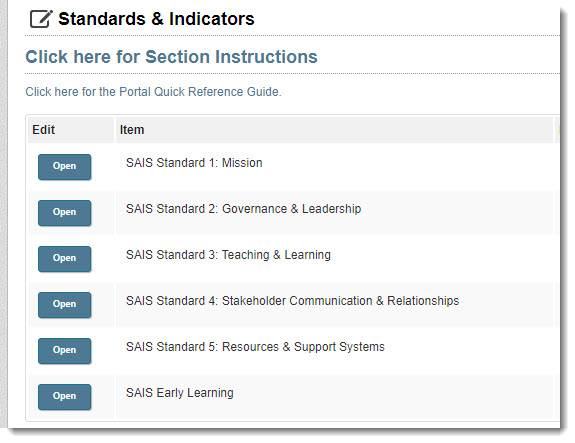Click the cut-off column header right of Item
Image resolution: width=575 pixels, height=443 pixels.
(x=557, y=130)
